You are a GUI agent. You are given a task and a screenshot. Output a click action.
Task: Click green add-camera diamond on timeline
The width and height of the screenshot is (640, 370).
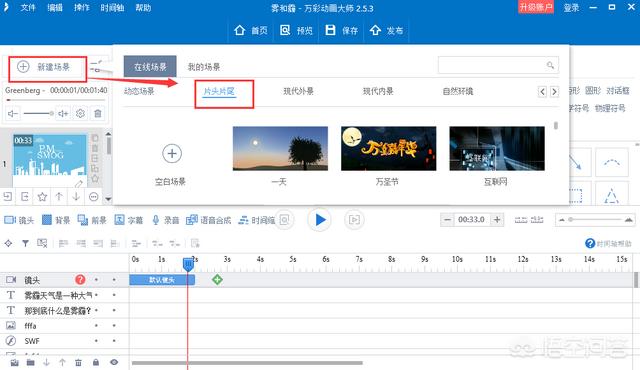click(x=217, y=280)
